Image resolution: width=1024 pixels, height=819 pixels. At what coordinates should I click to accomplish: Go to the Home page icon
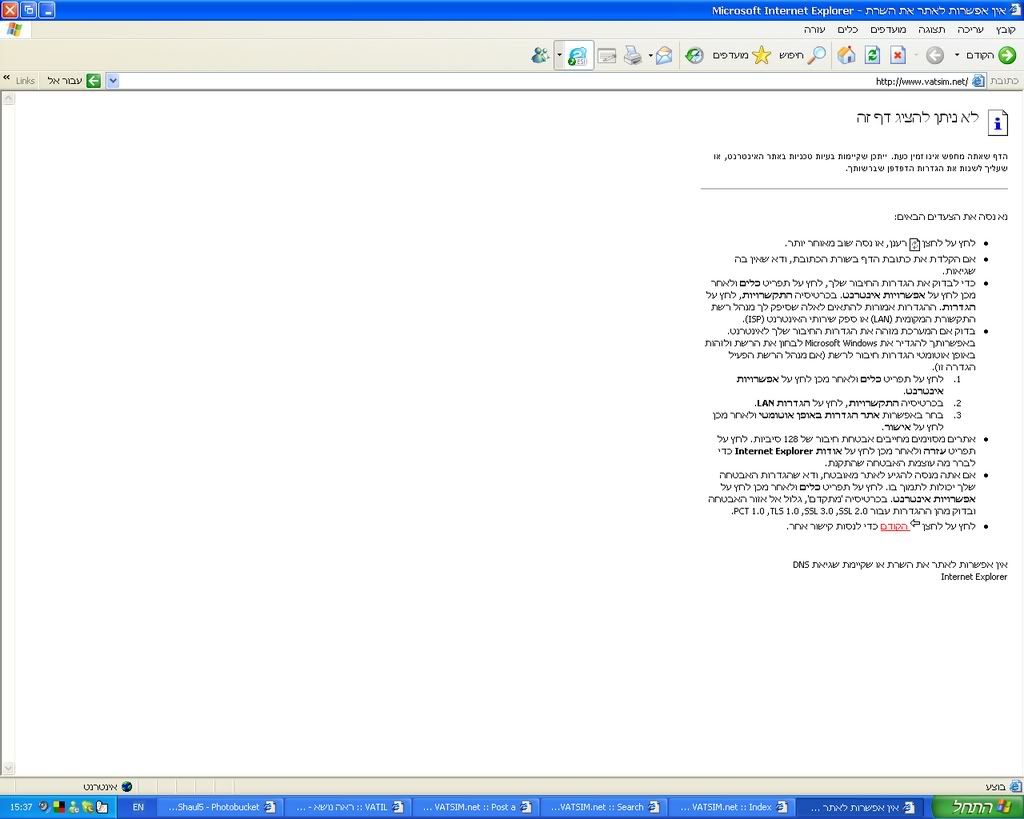[846, 55]
